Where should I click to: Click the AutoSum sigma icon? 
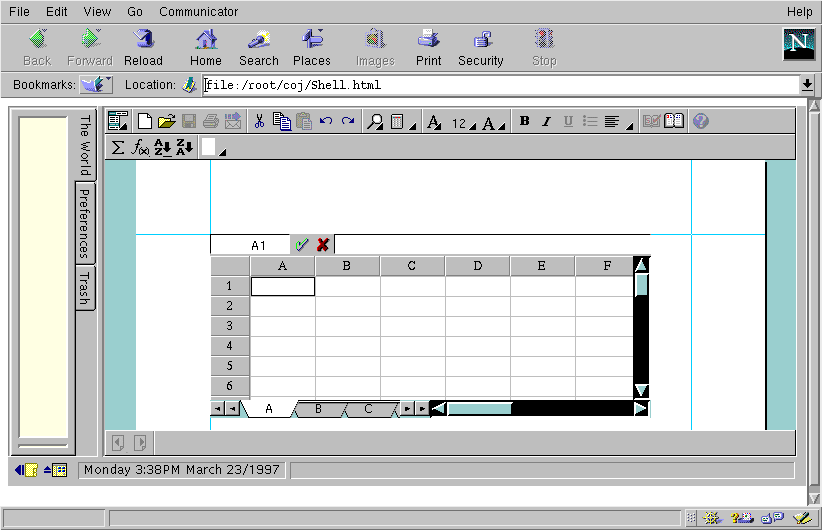pyautogui.click(x=118, y=147)
